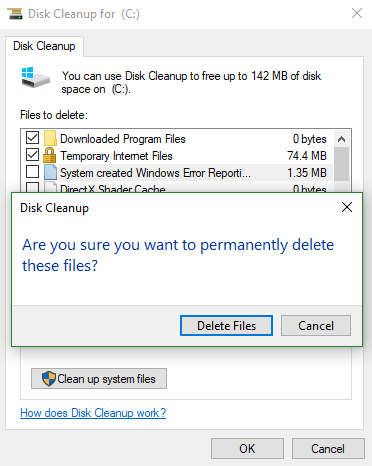
Task: Click the folder icon for Downloaded Program Files
Action: tap(50, 138)
